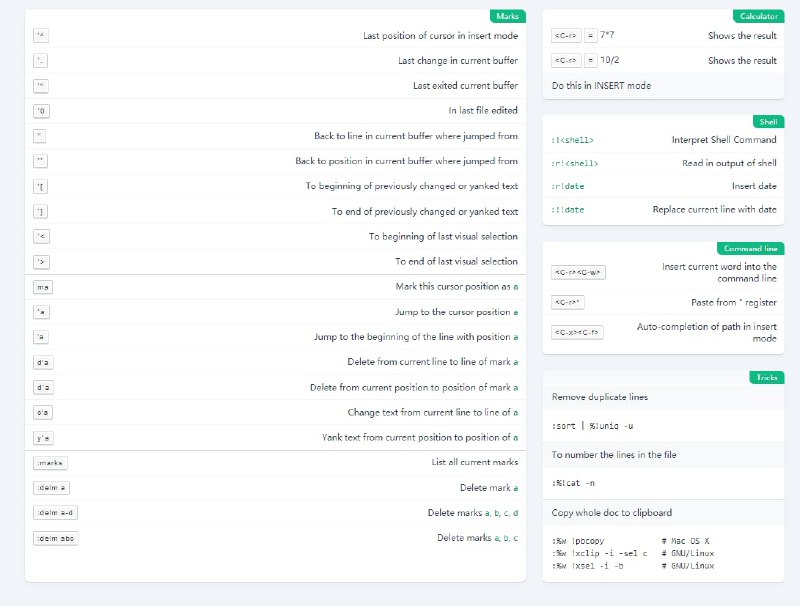Click the 'Do this in INSERT mode' note

[x=601, y=85]
